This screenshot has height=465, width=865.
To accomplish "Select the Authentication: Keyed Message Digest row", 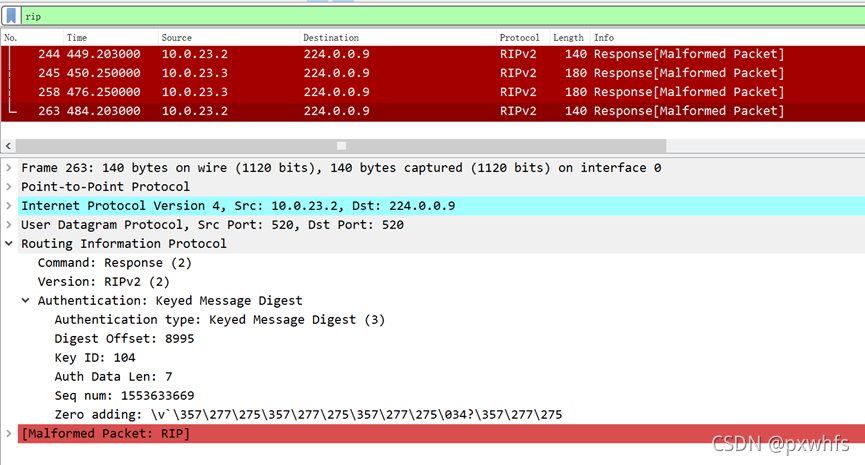I will tap(170, 301).
